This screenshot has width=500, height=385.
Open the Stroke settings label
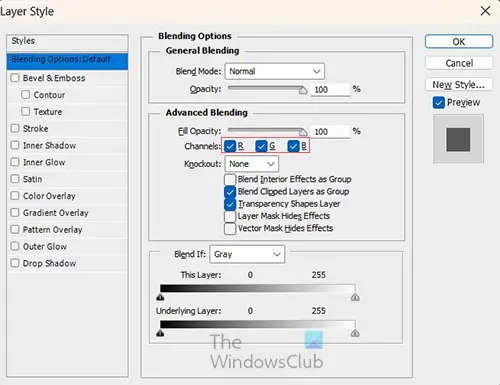click(35, 128)
